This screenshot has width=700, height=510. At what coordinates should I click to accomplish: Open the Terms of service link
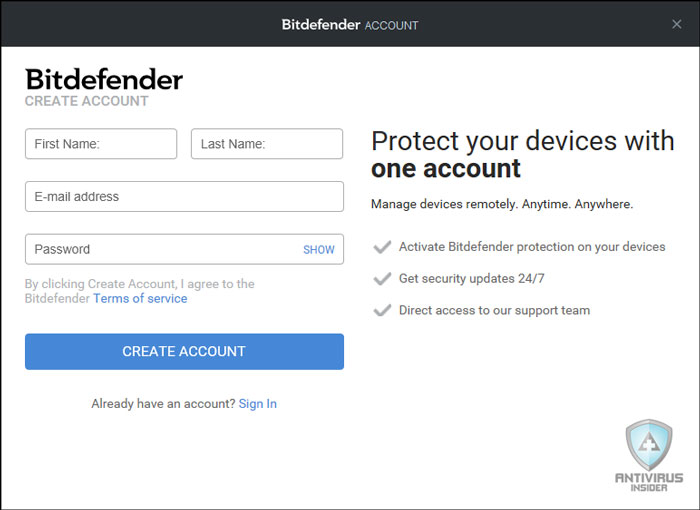(140, 298)
